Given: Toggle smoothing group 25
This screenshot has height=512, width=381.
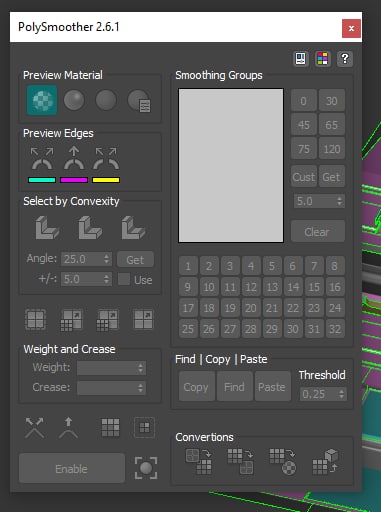Looking at the screenshot, I should click(188, 329).
